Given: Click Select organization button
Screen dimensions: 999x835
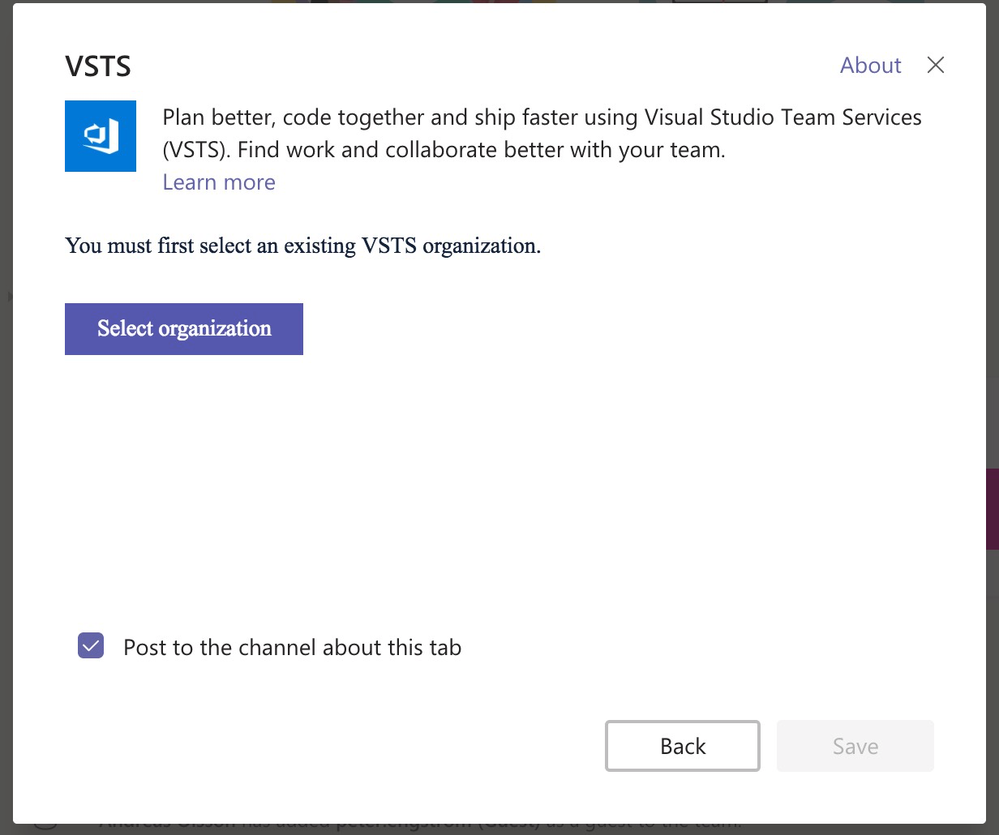Looking at the screenshot, I should 184,329.
